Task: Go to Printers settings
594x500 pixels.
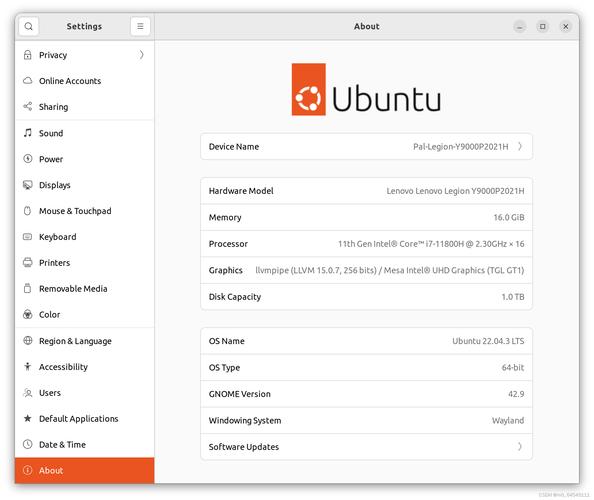Action: (x=84, y=262)
